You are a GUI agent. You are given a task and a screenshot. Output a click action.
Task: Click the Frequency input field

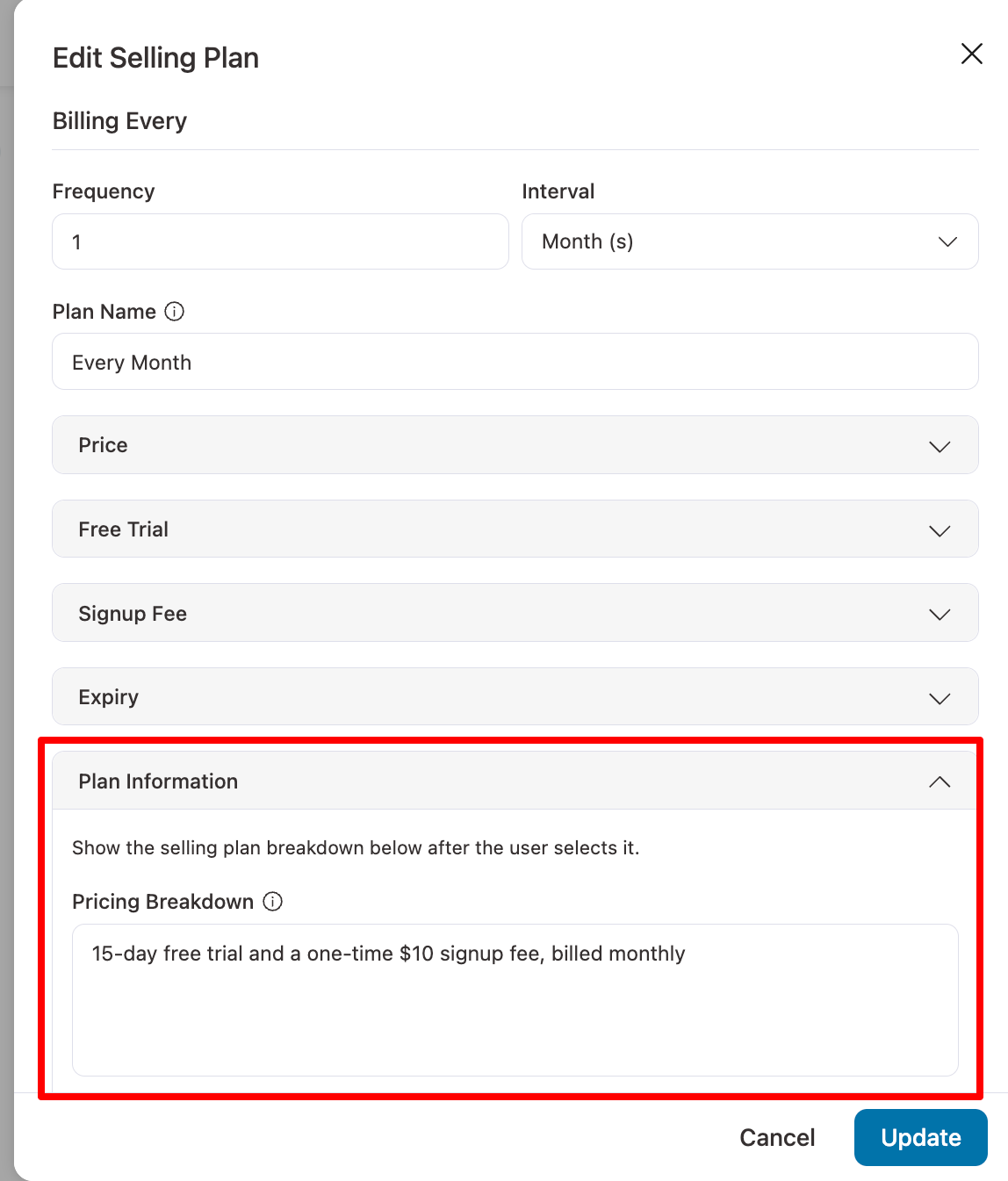click(280, 241)
